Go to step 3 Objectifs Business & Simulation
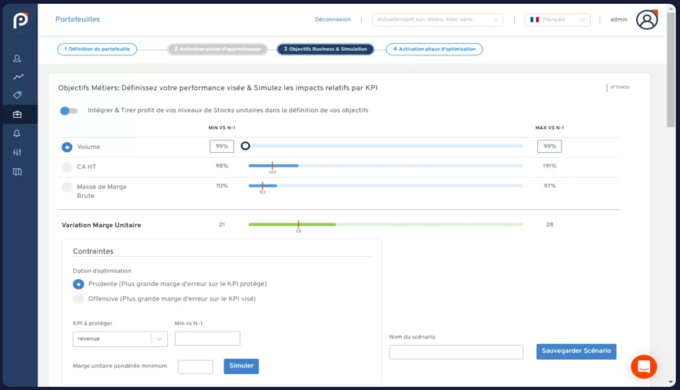 tap(325, 49)
